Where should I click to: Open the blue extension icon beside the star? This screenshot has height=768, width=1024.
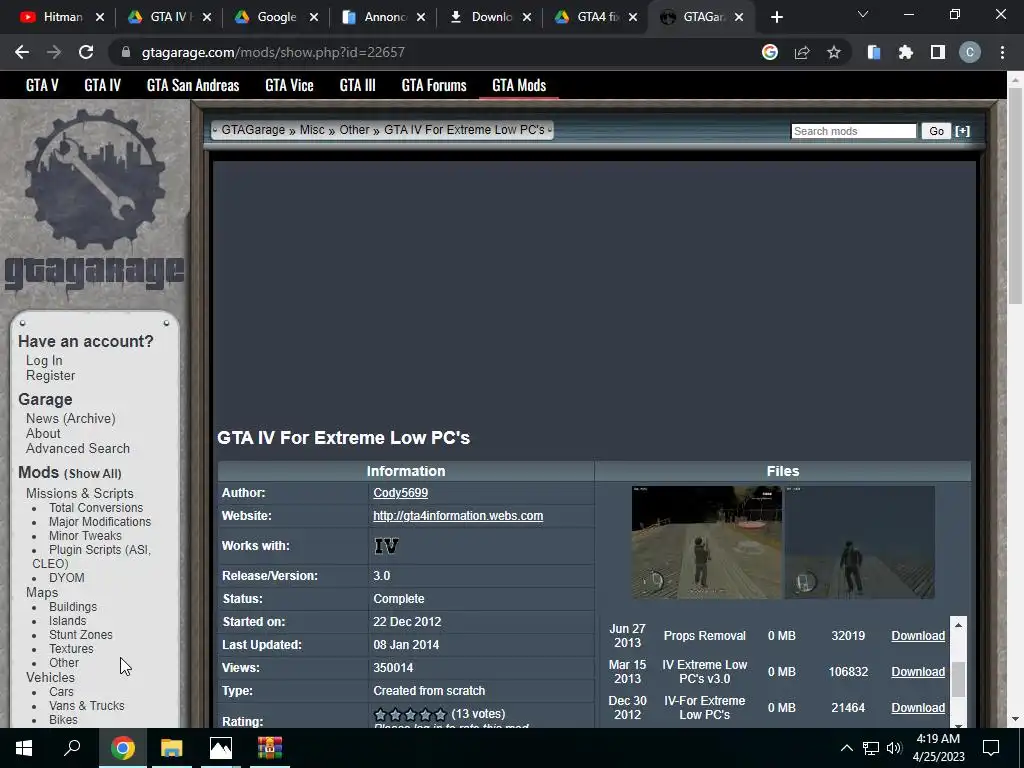[x=874, y=52]
